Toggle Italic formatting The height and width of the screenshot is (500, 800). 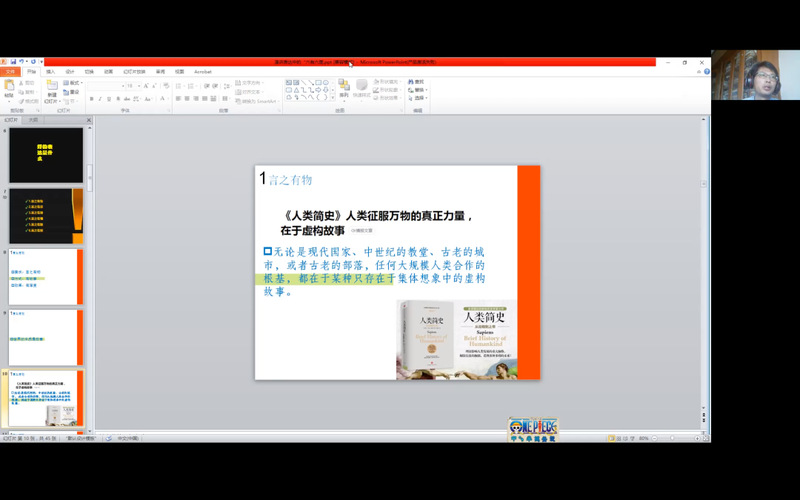point(100,99)
